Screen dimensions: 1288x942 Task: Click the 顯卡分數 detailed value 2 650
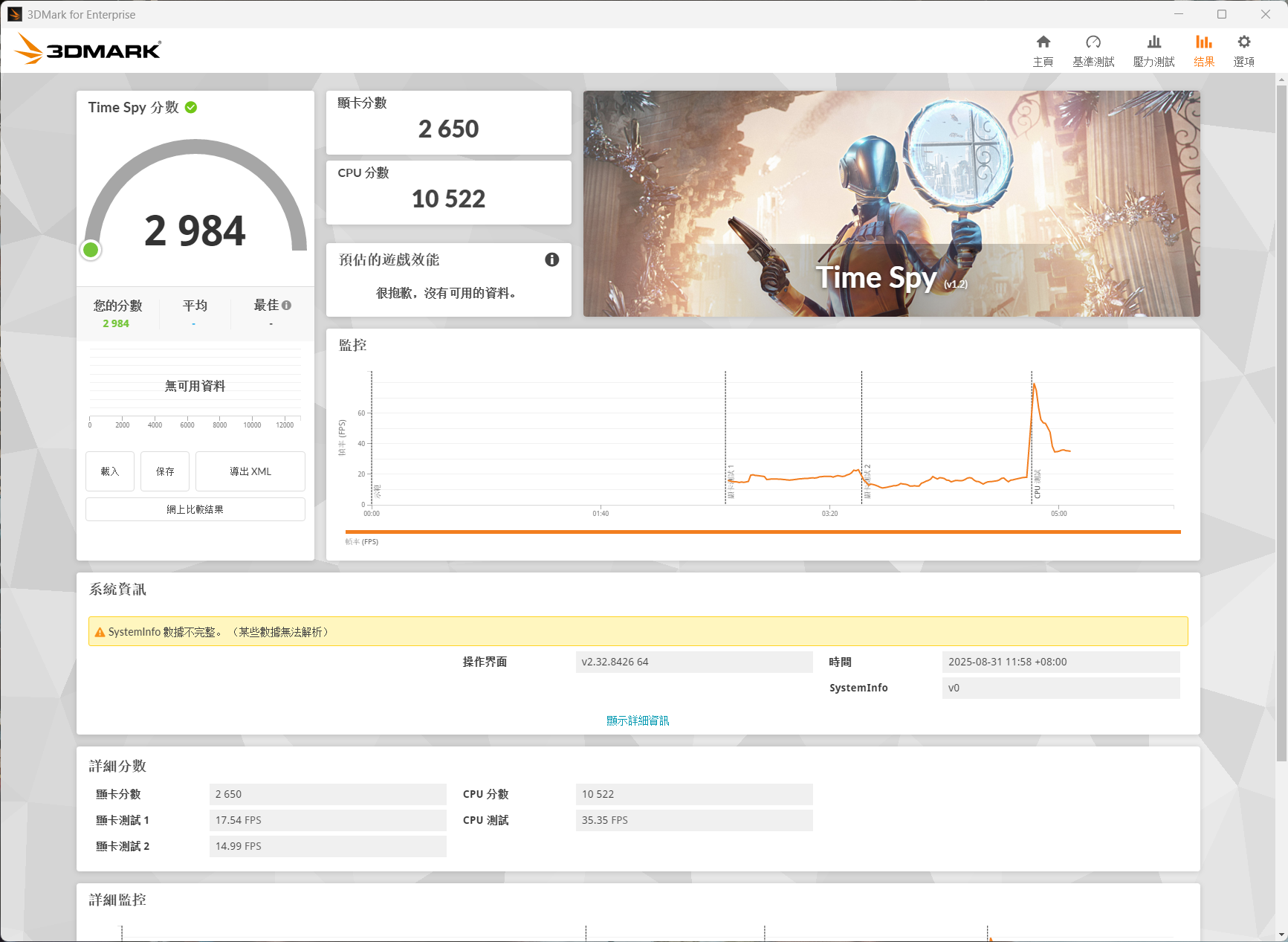pyautogui.click(x=328, y=794)
